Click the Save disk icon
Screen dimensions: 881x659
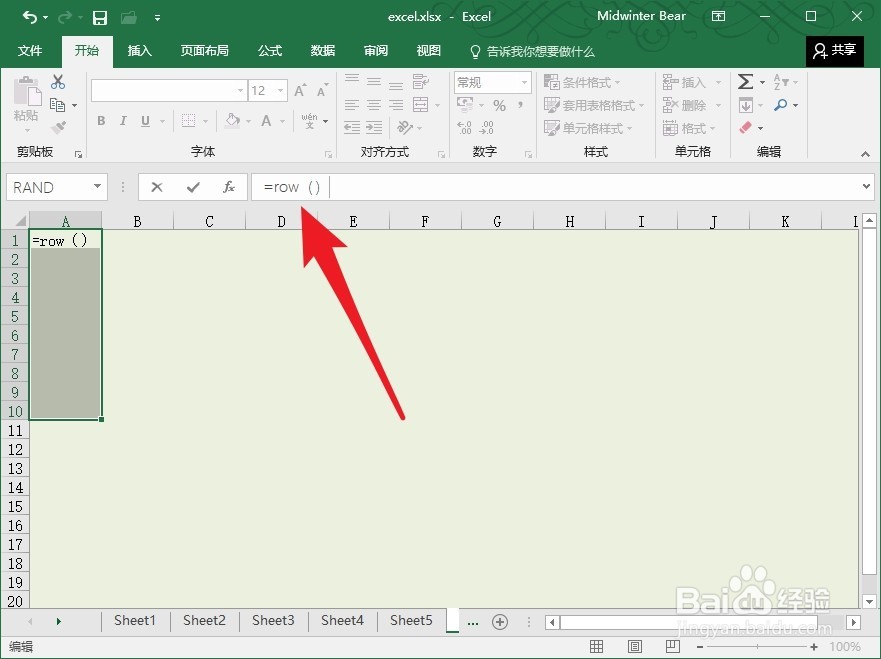tap(100, 18)
